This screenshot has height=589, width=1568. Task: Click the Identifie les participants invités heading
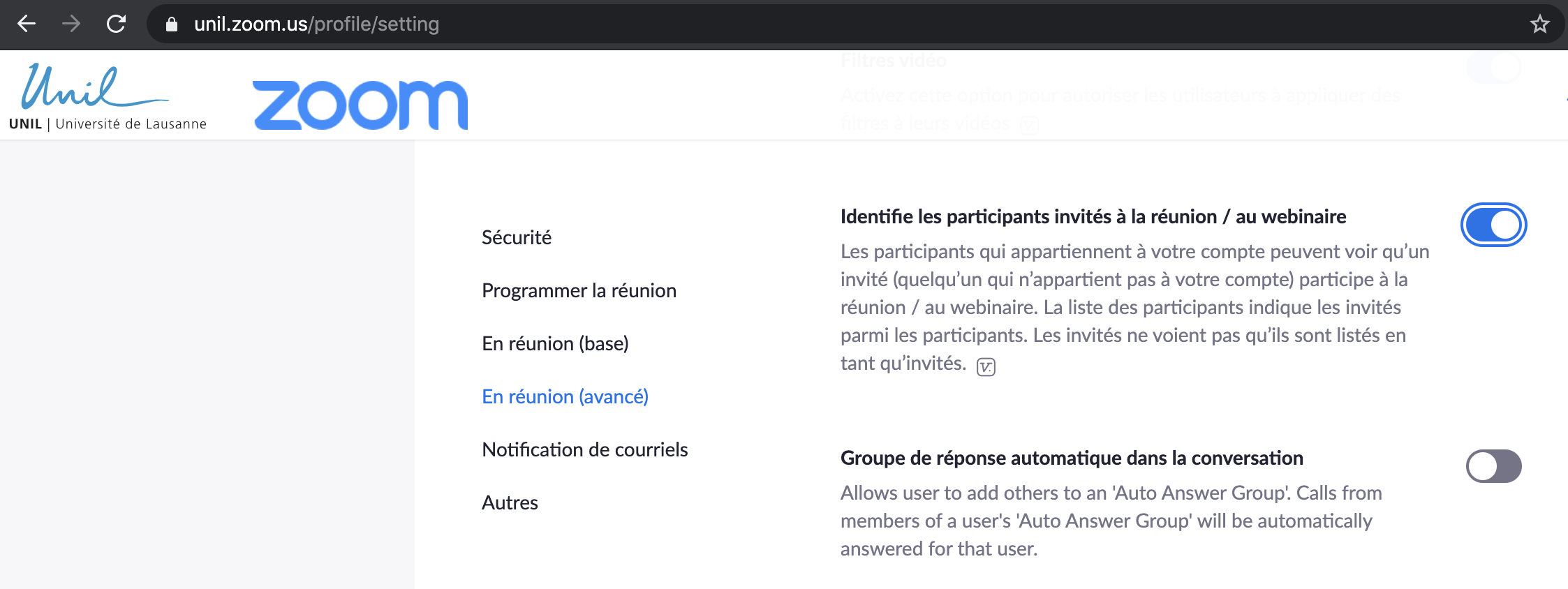1093,216
